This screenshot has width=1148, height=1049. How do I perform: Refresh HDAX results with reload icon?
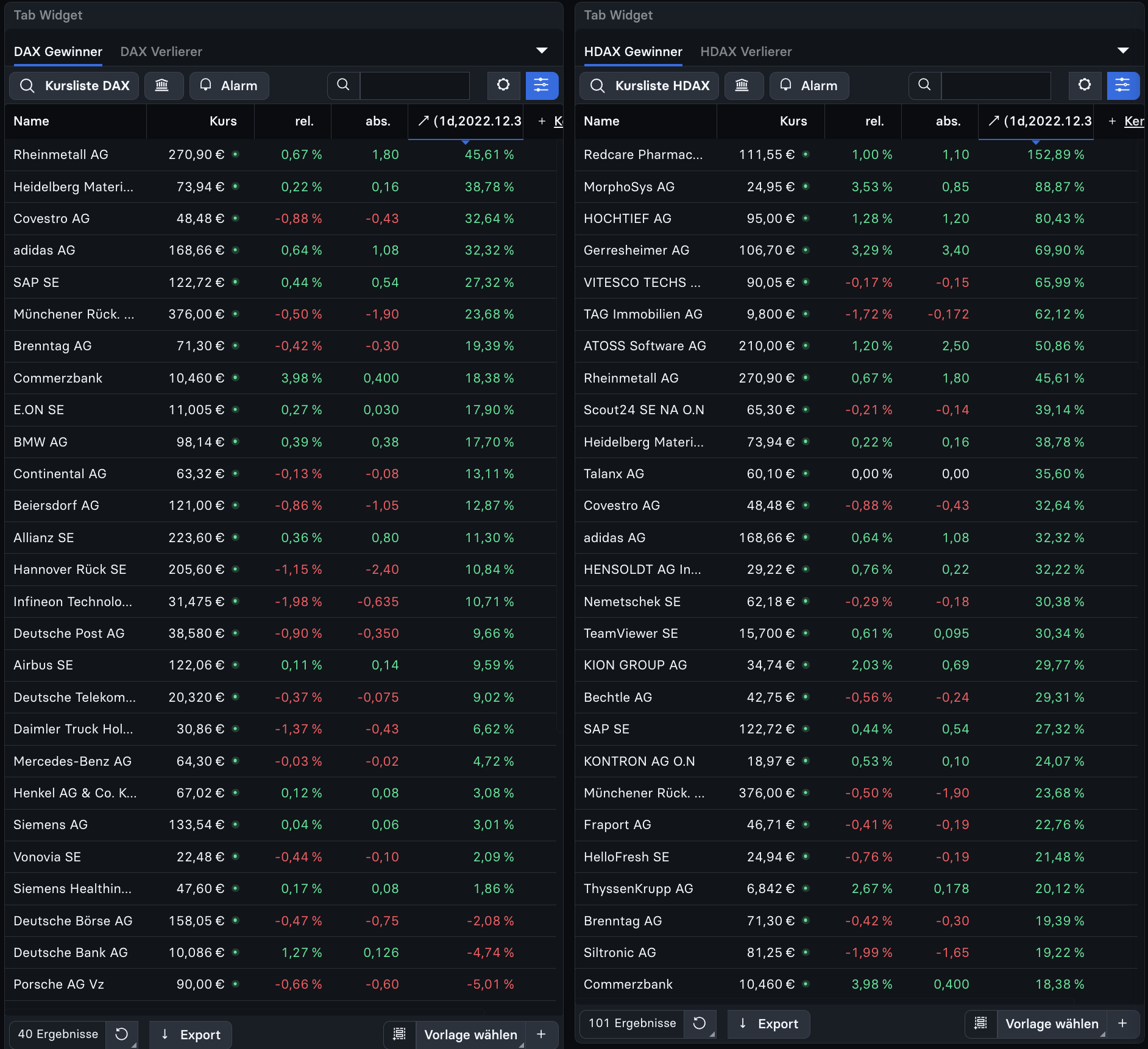pyautogui.click(x=700, y=1023)
